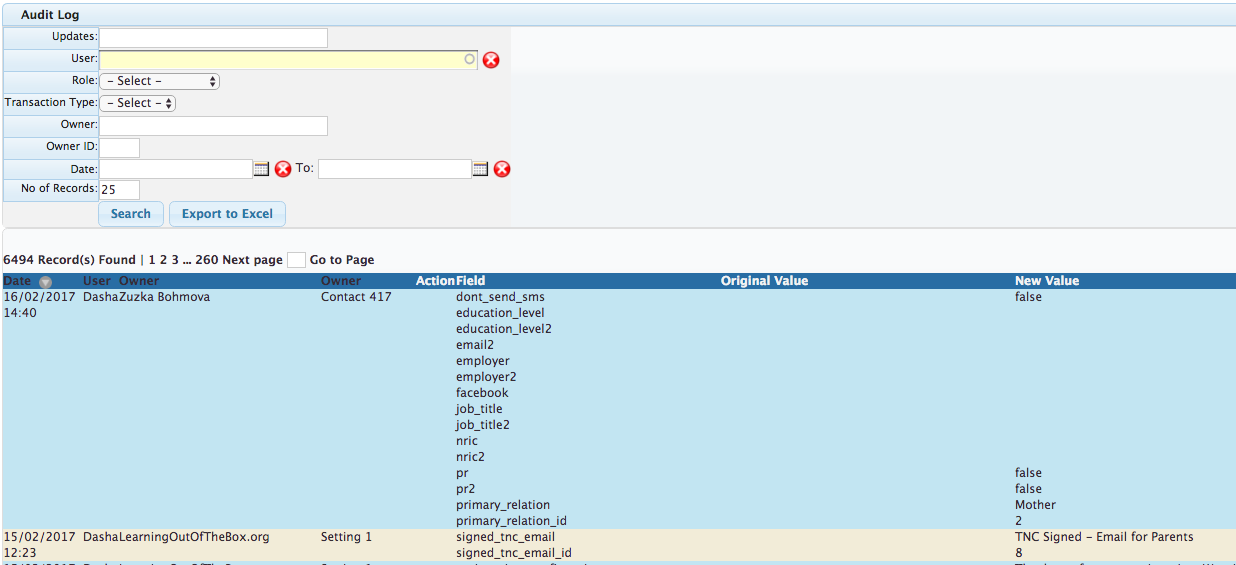Open the To date calendar picker
The image size is (1236, 565).
pyautogui.click(x=480, y=169)
